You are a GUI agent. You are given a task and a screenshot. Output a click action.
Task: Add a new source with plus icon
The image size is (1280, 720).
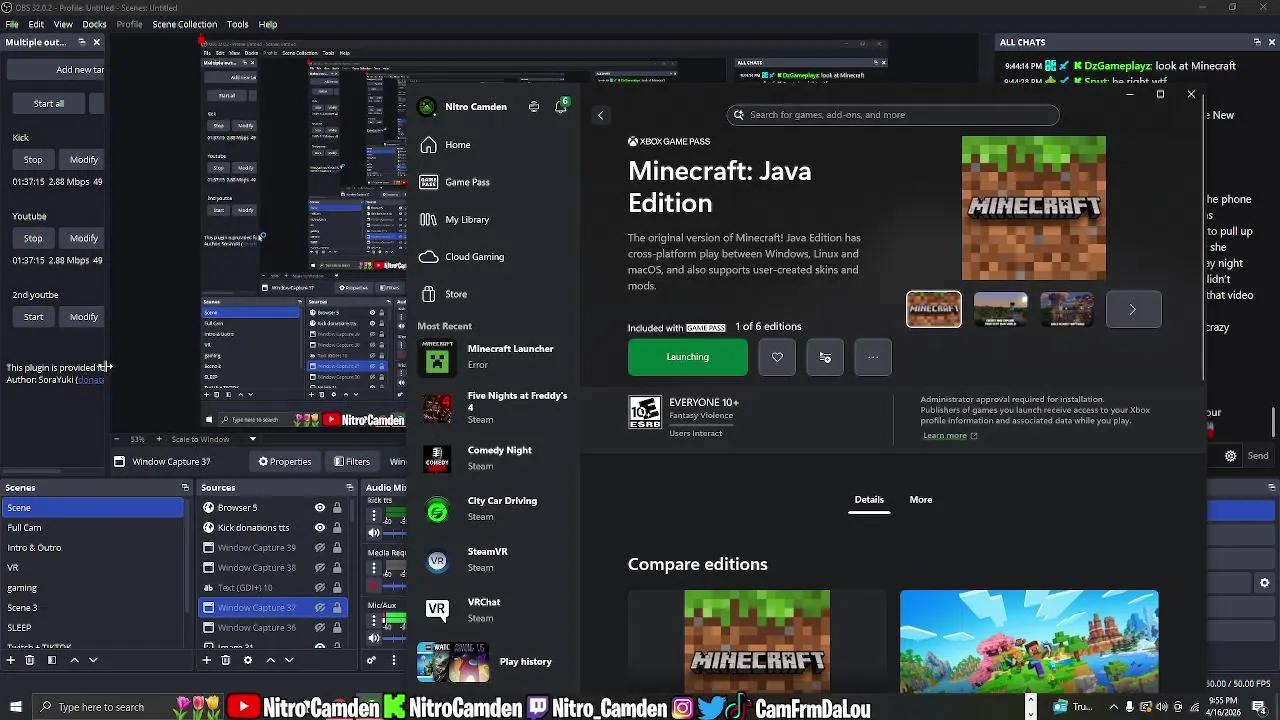(206, 660)
